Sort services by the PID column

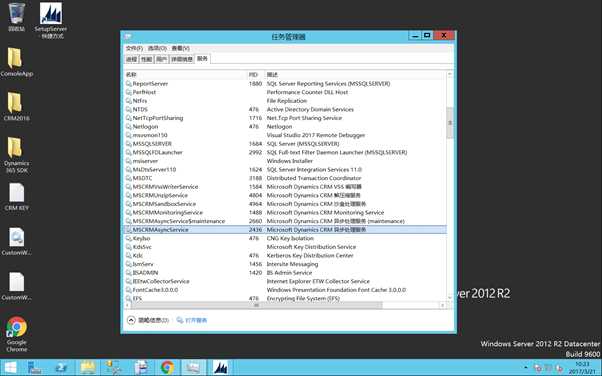[x=256, y=75]
